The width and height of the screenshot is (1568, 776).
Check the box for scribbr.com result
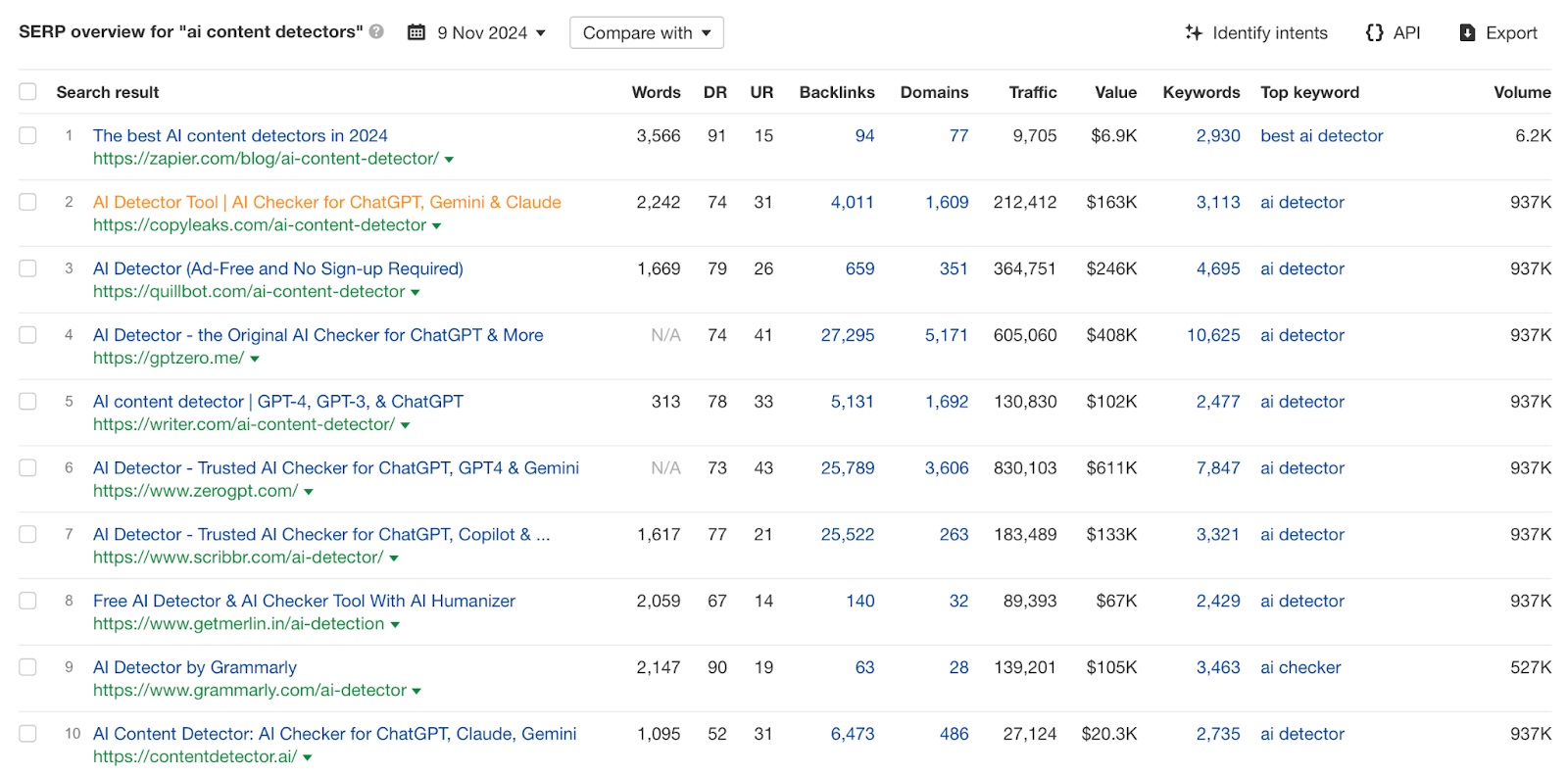(27, 534)
